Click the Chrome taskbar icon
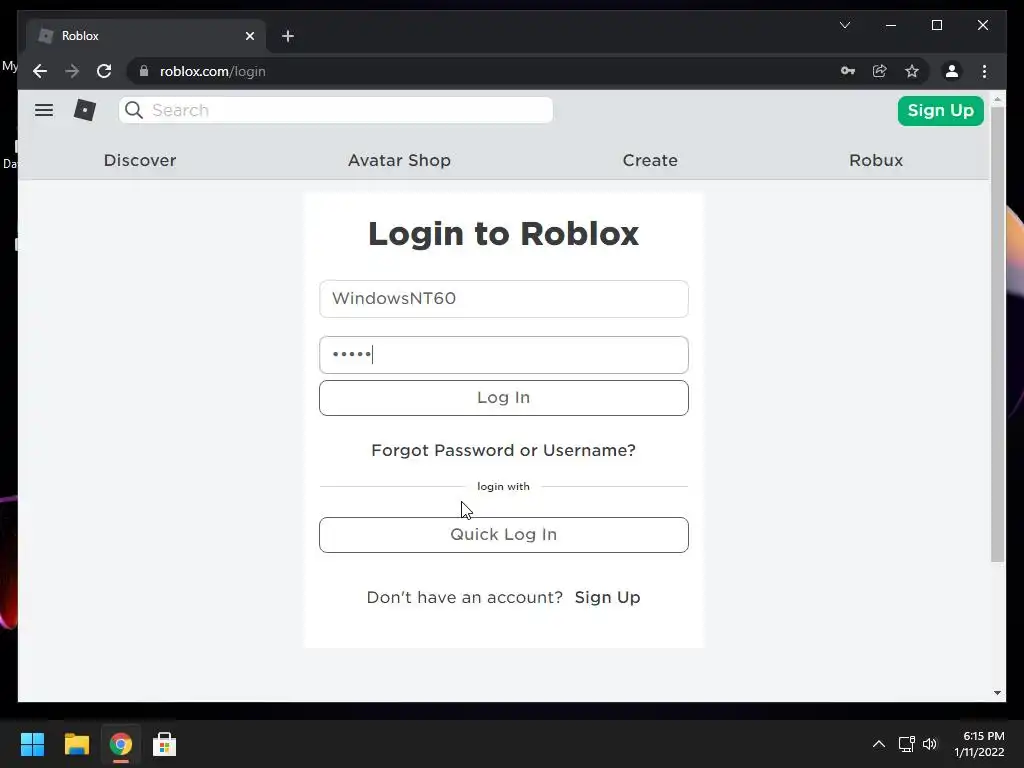1024x768 pixels. tap(121, 744)
